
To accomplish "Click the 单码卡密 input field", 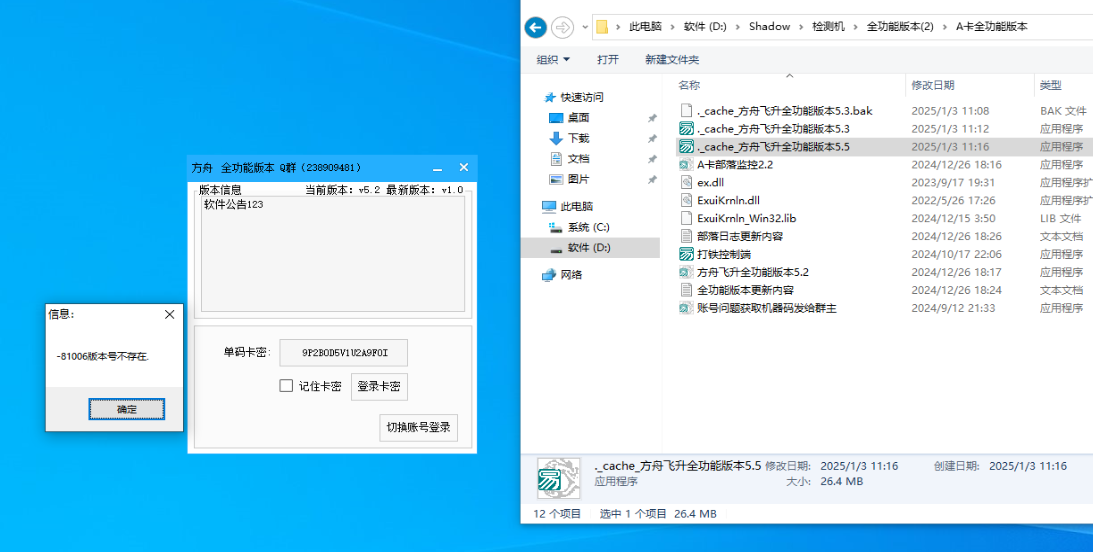I will click(x=343, y=352).
